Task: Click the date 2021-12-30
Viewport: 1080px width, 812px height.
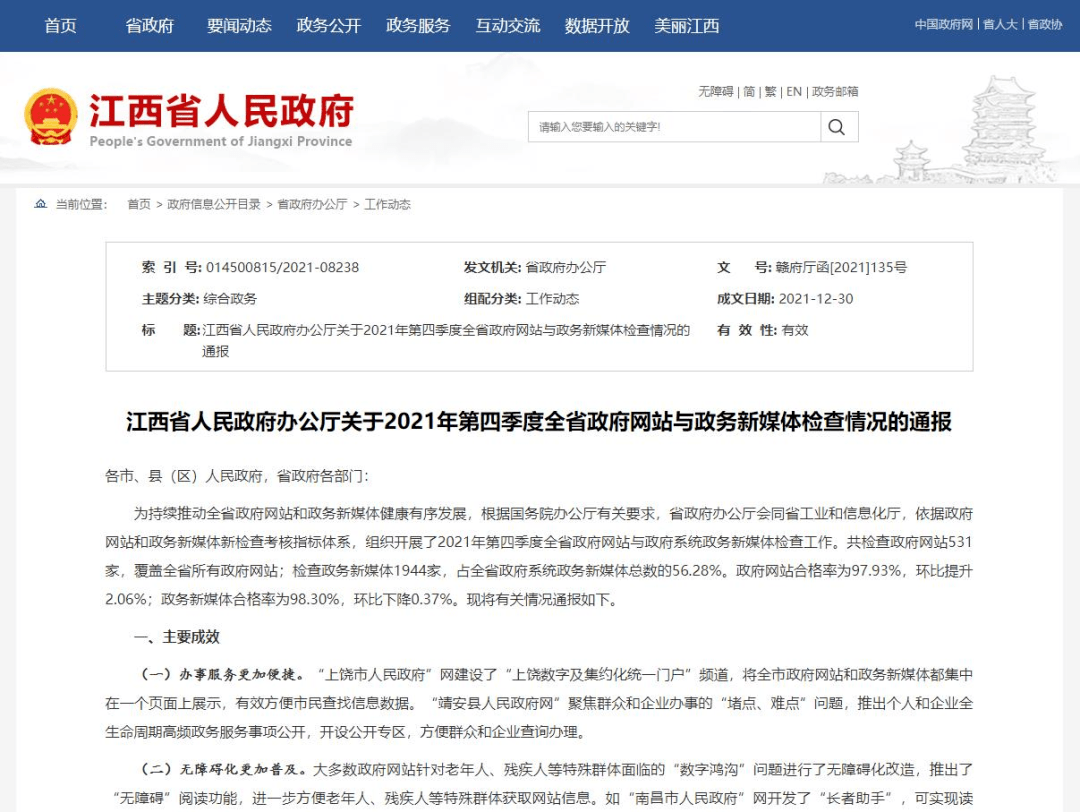Action: pos(816,299)
